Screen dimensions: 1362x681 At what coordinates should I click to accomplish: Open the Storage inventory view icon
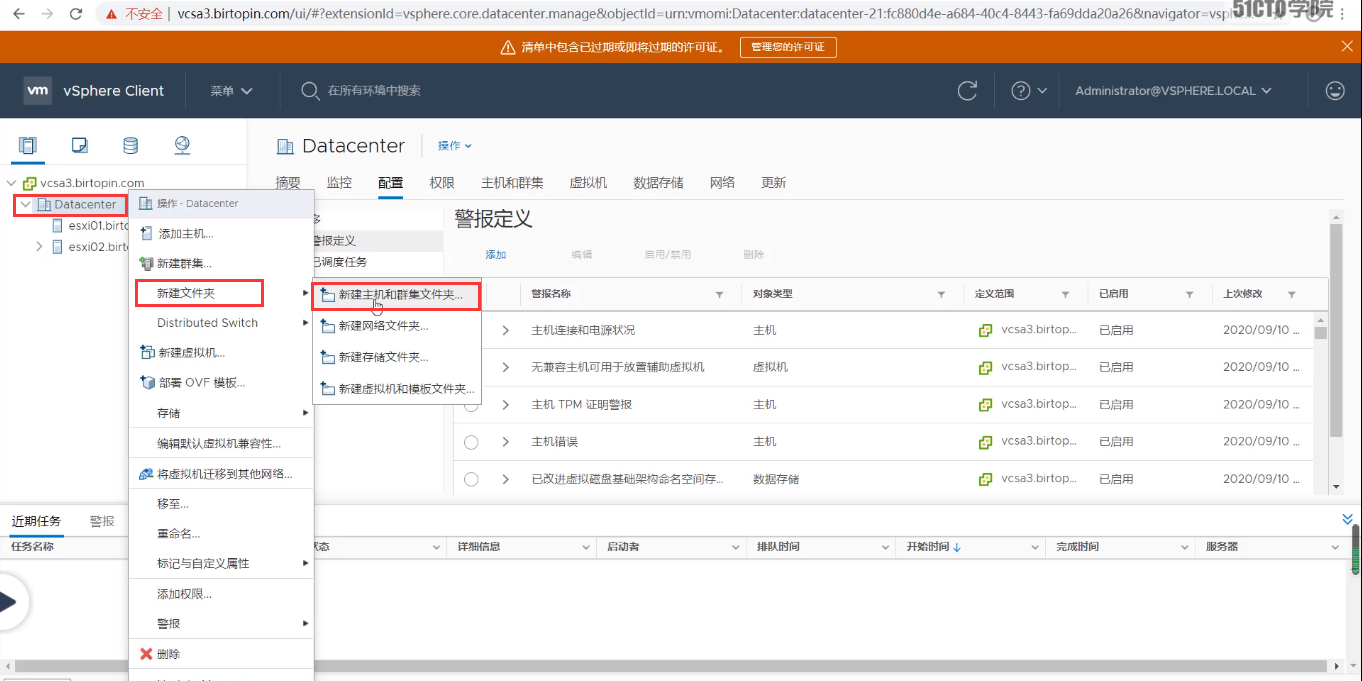coord(130,146)
